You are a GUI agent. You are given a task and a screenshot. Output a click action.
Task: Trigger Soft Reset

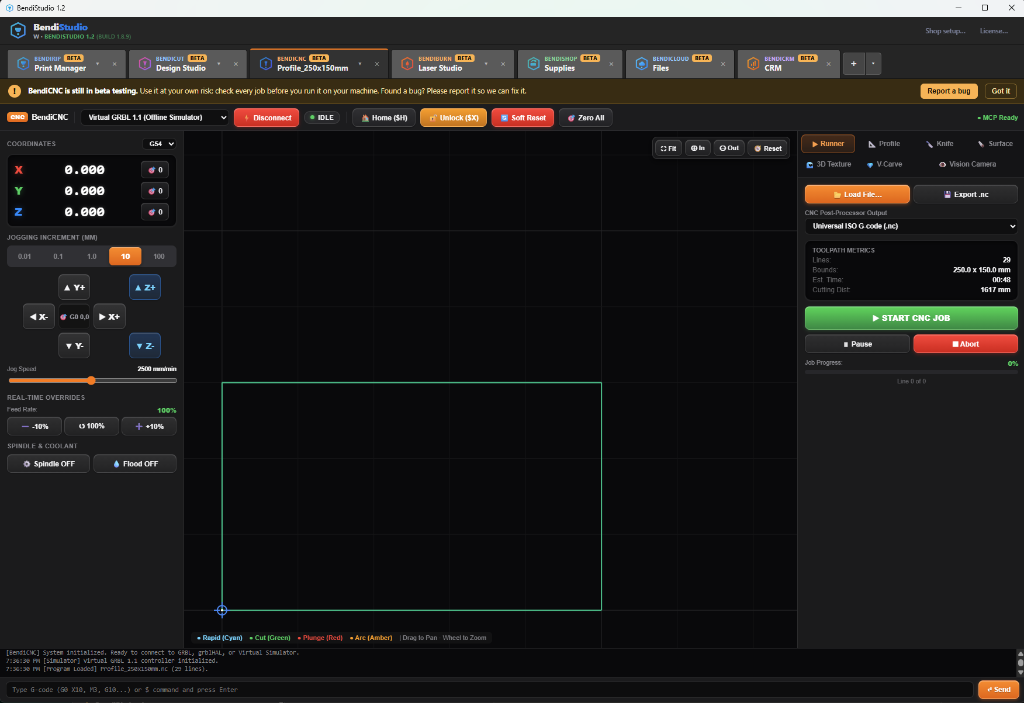(522, 118)
